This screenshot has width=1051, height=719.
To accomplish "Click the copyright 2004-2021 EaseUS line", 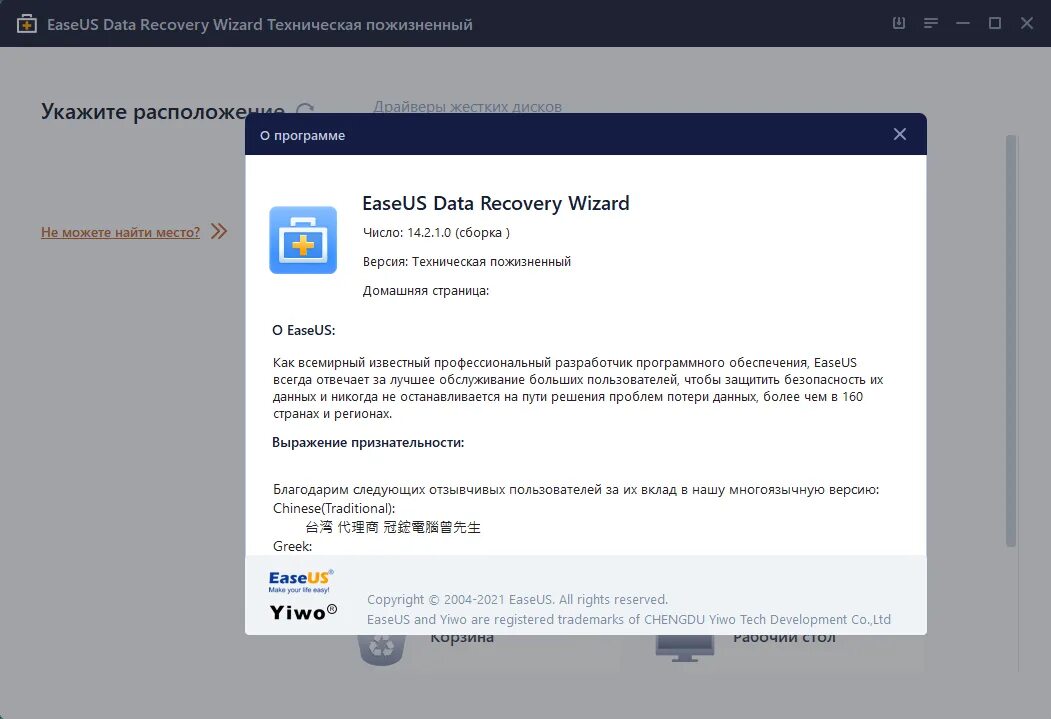I will (x=517, y=600).
